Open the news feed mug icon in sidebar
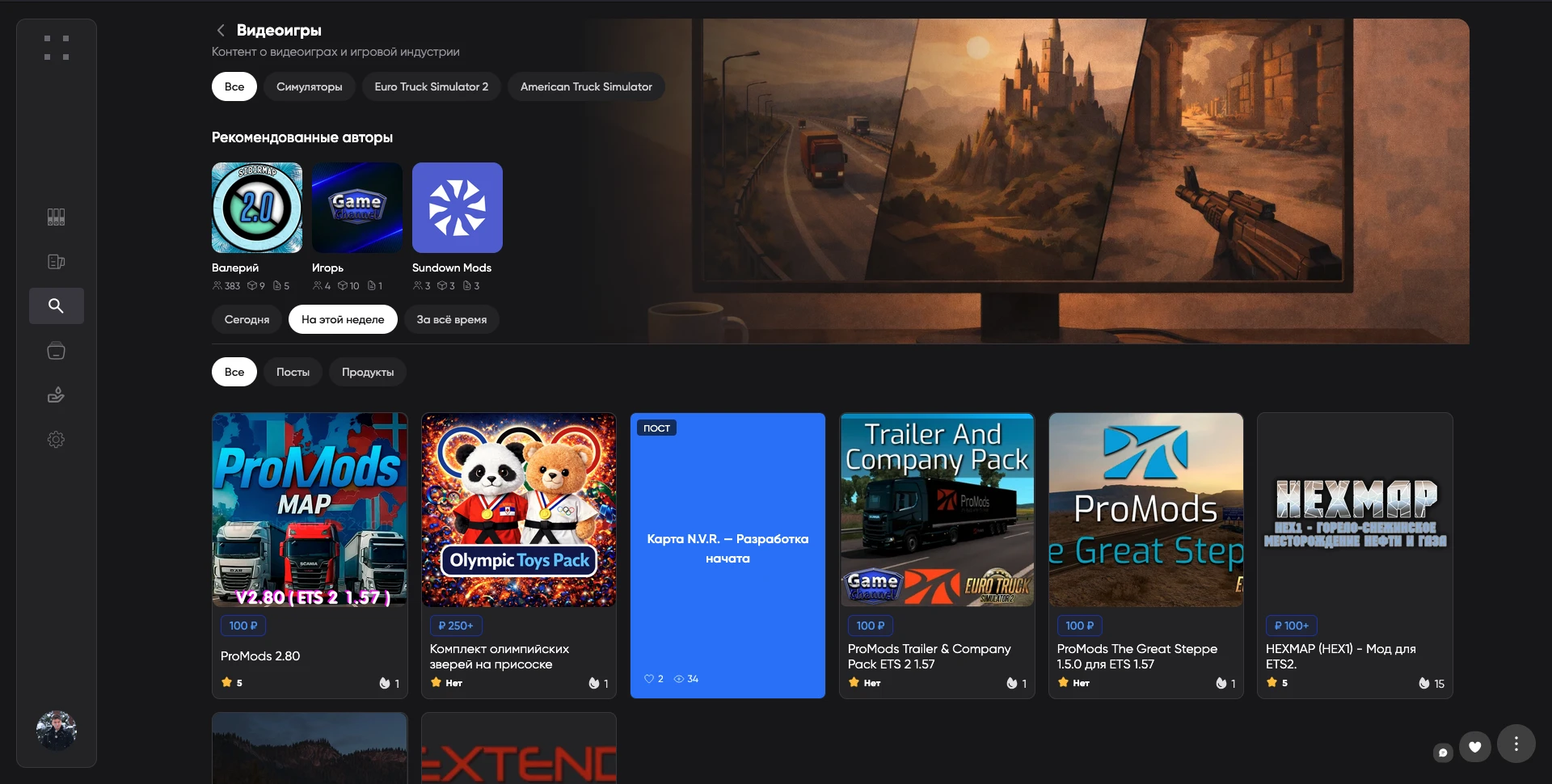Screen dimensions: 1552x784 56,261
